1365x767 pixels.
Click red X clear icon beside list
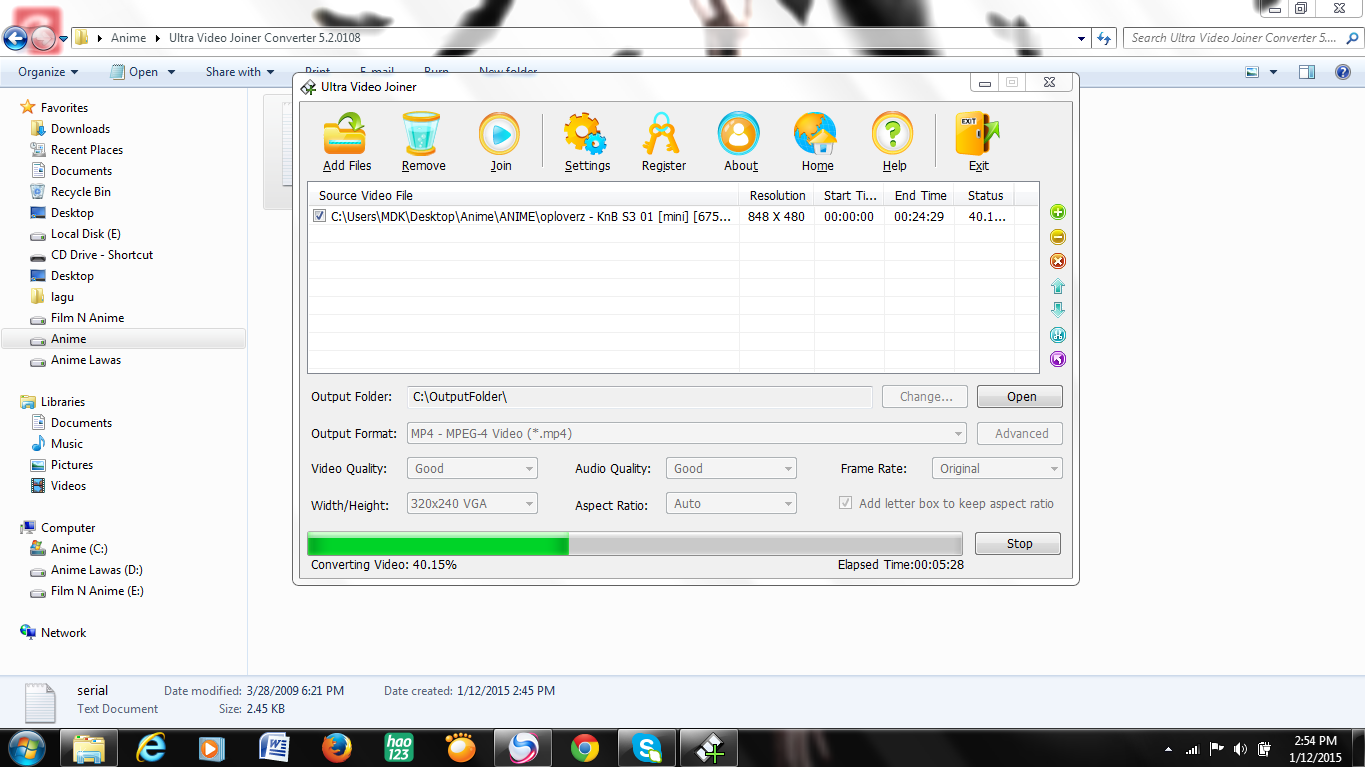(x=1058, y=261)
